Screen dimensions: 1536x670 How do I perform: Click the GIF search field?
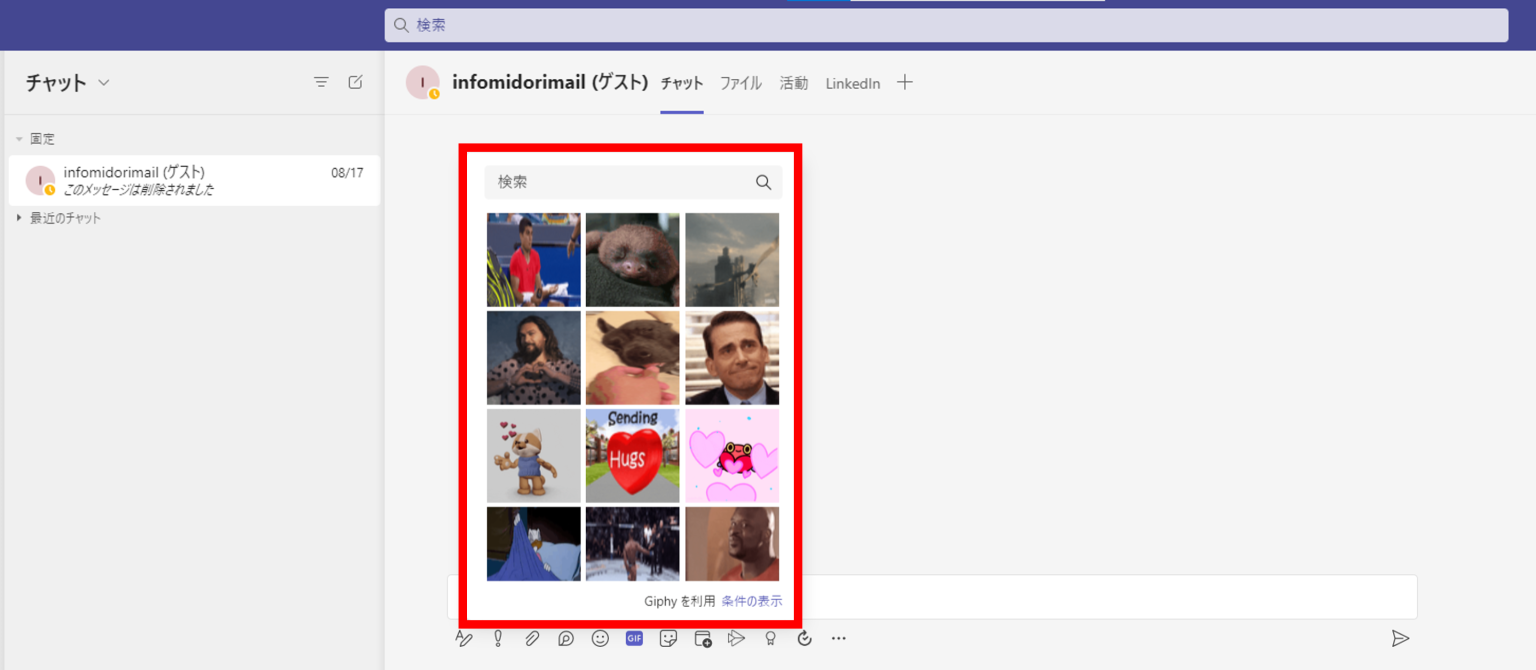620,182
